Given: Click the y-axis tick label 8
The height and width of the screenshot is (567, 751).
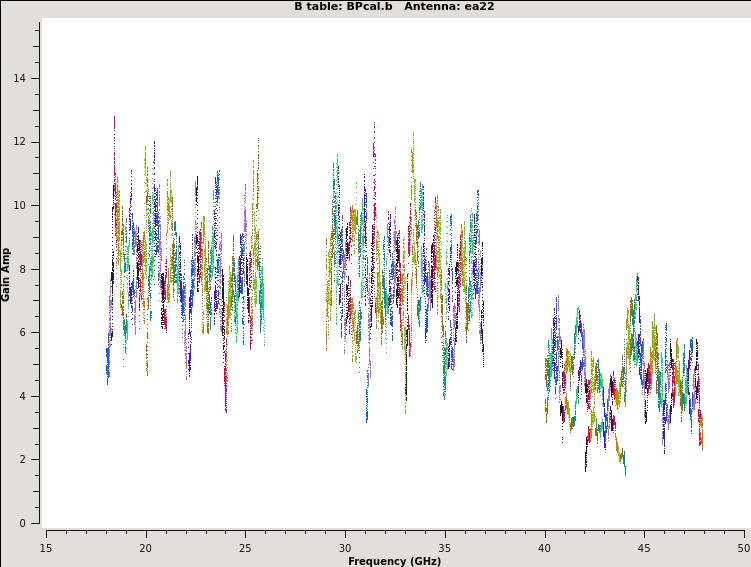Looking at the screenshot, I should pyautogui.click(x=23, y=269).
